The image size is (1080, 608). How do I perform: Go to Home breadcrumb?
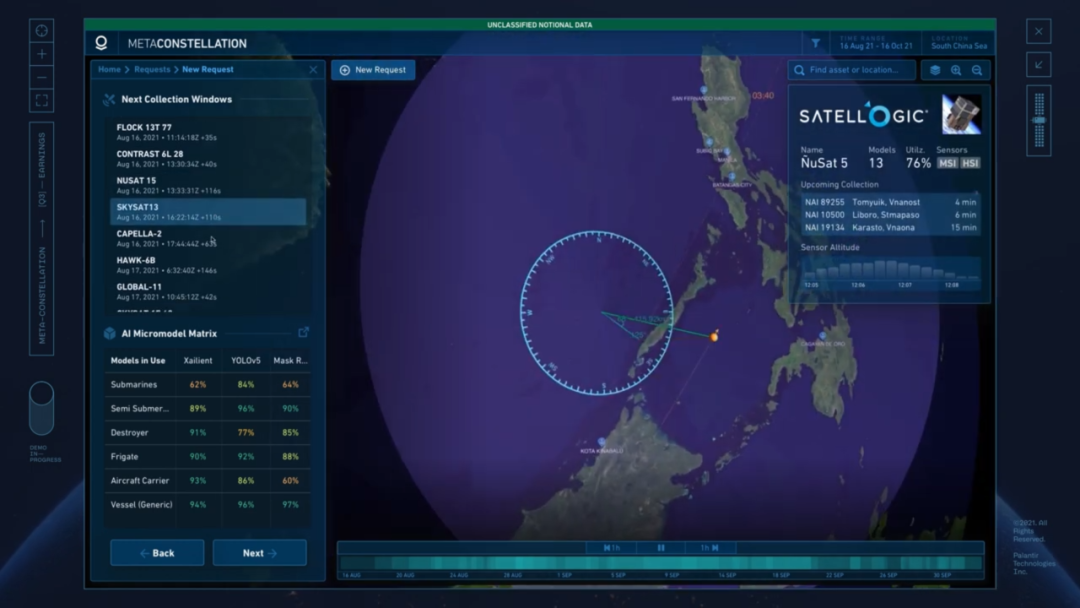(x=109, y=70)
